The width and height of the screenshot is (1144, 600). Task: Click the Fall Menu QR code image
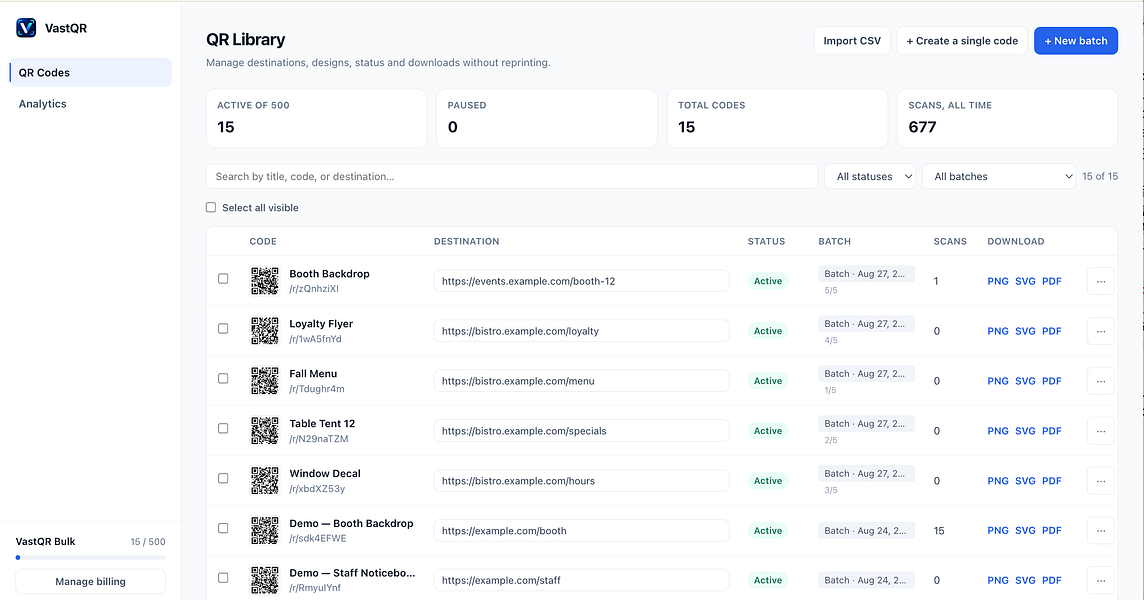tap(265, 381)
